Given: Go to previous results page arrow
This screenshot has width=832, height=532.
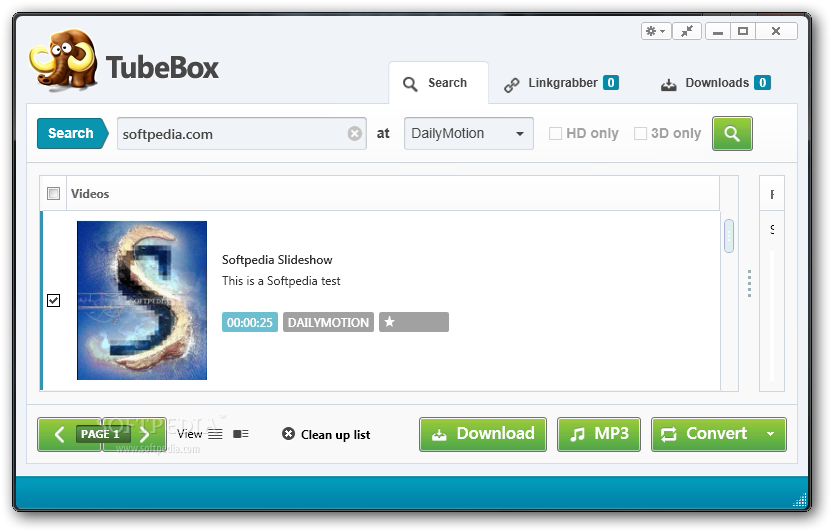Looking at the screenshot, I should 59,434.
